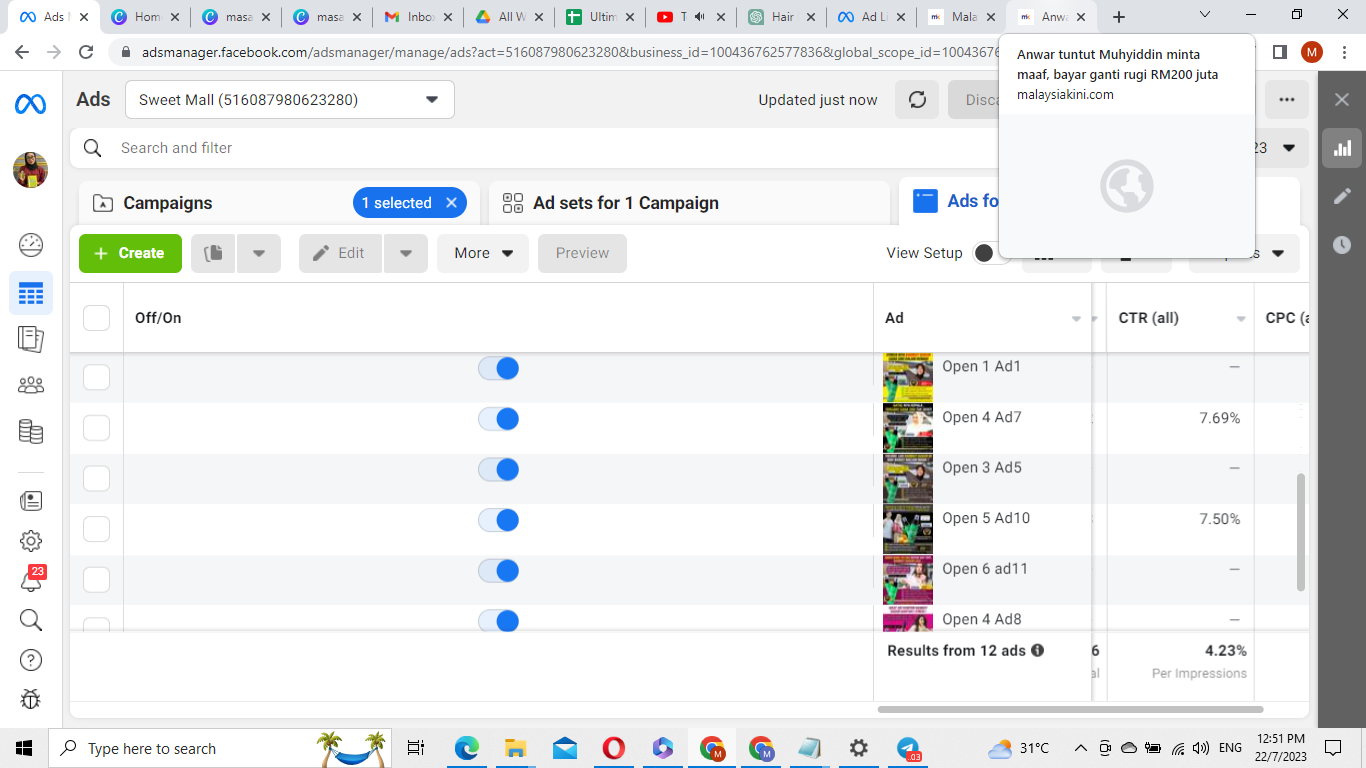
Task: Open a new browser tab
Action: tap(1119, 17)
